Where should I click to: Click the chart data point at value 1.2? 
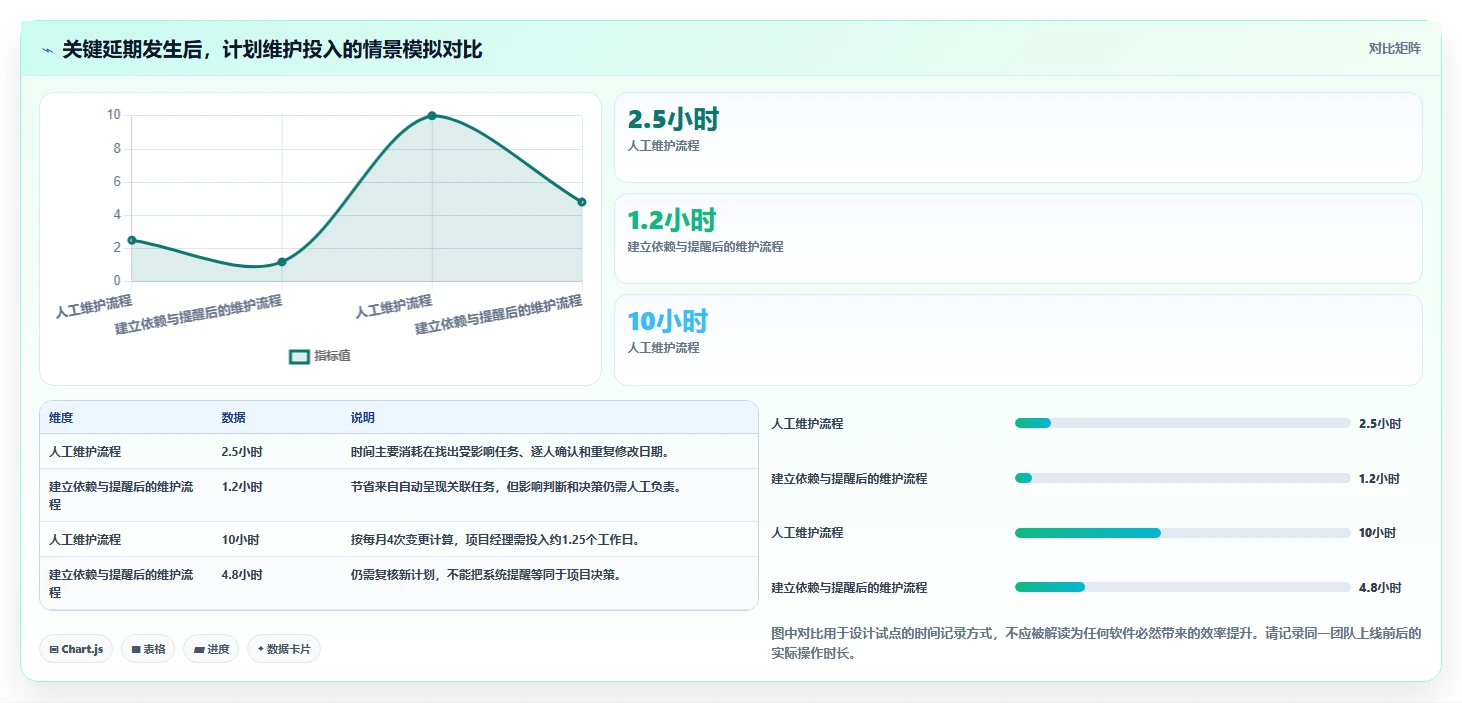(x=282, y=262)
